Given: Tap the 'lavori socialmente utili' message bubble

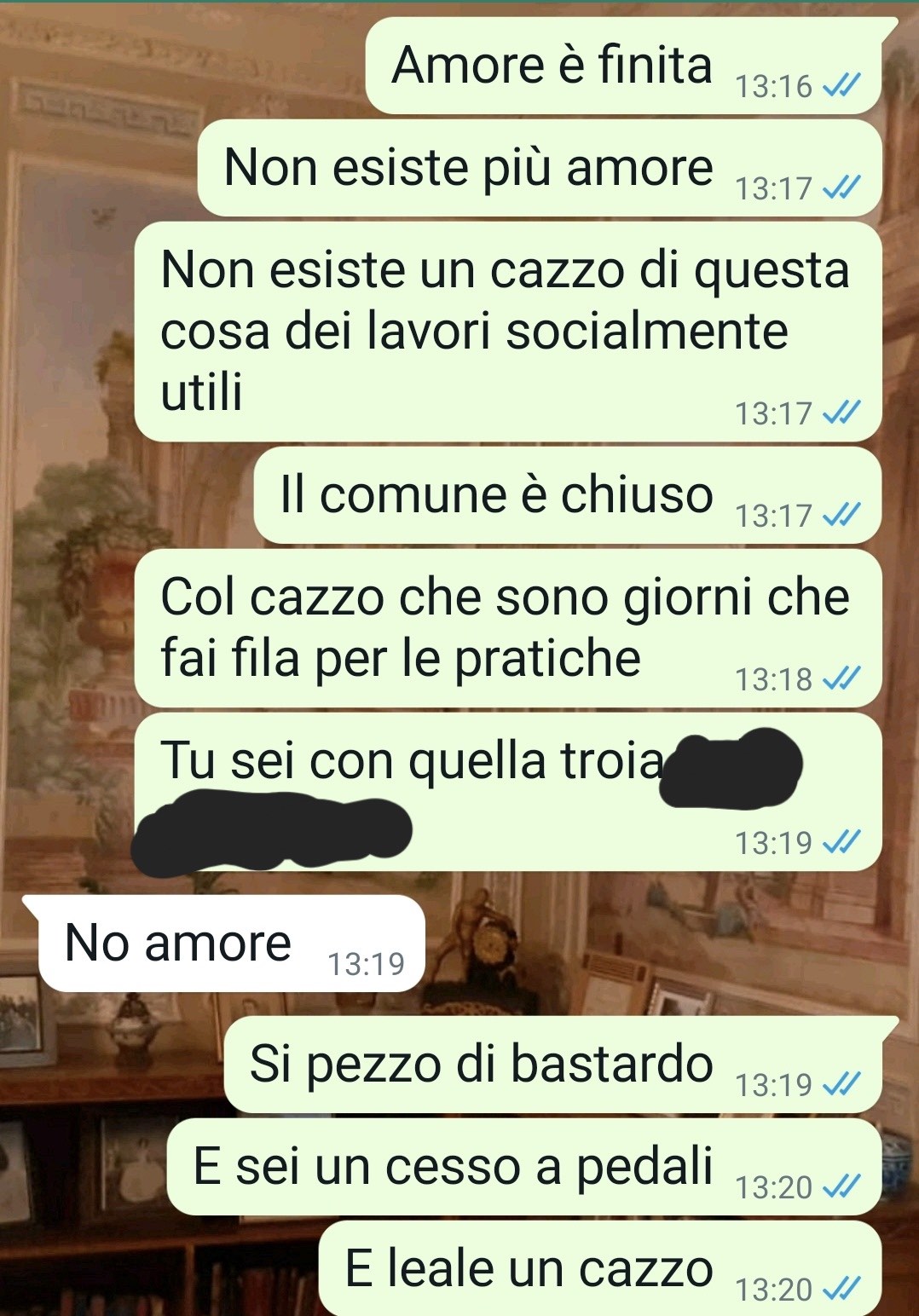Looking at the screenshot, I should point(508,332).
